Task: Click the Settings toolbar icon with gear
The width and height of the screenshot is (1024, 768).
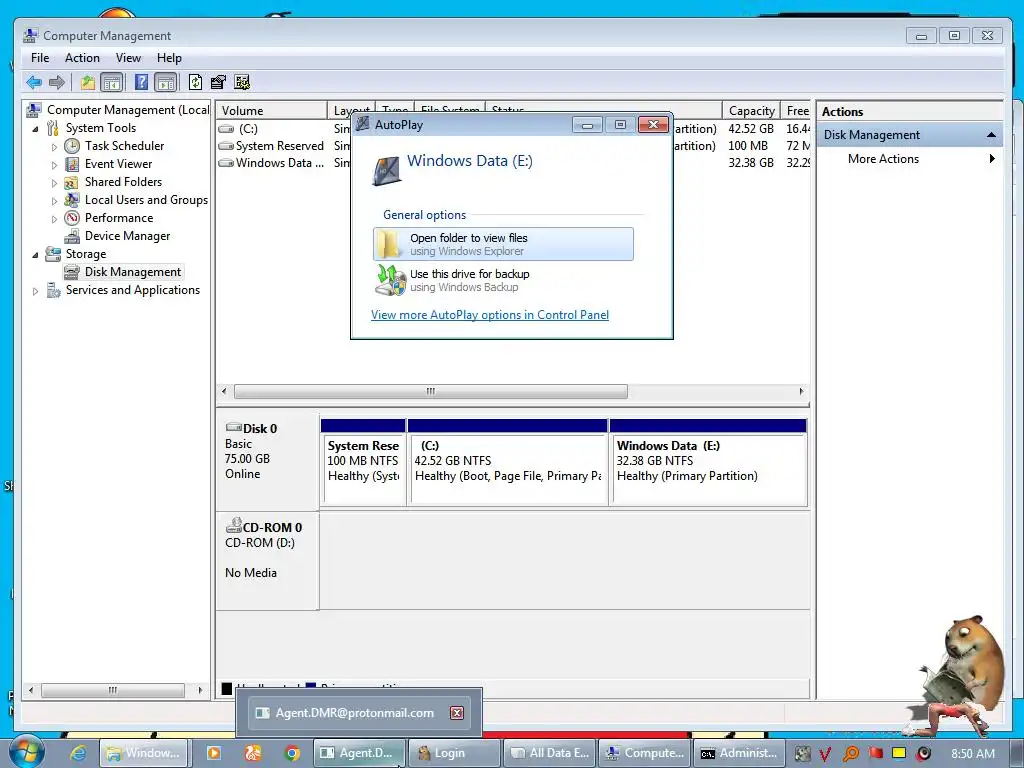Action: 242,82
